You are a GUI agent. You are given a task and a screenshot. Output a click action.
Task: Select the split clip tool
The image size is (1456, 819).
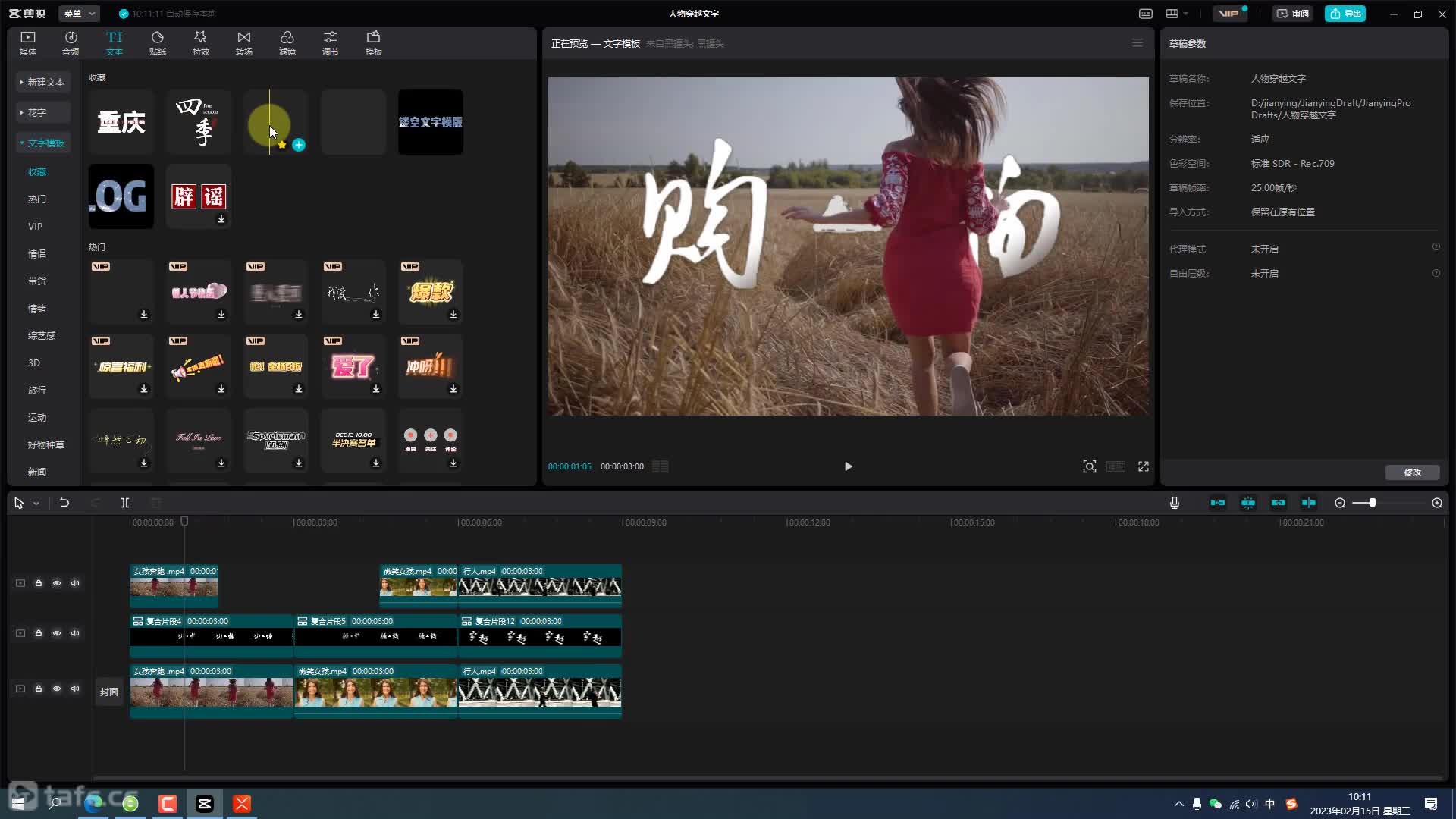coord(125,503)
